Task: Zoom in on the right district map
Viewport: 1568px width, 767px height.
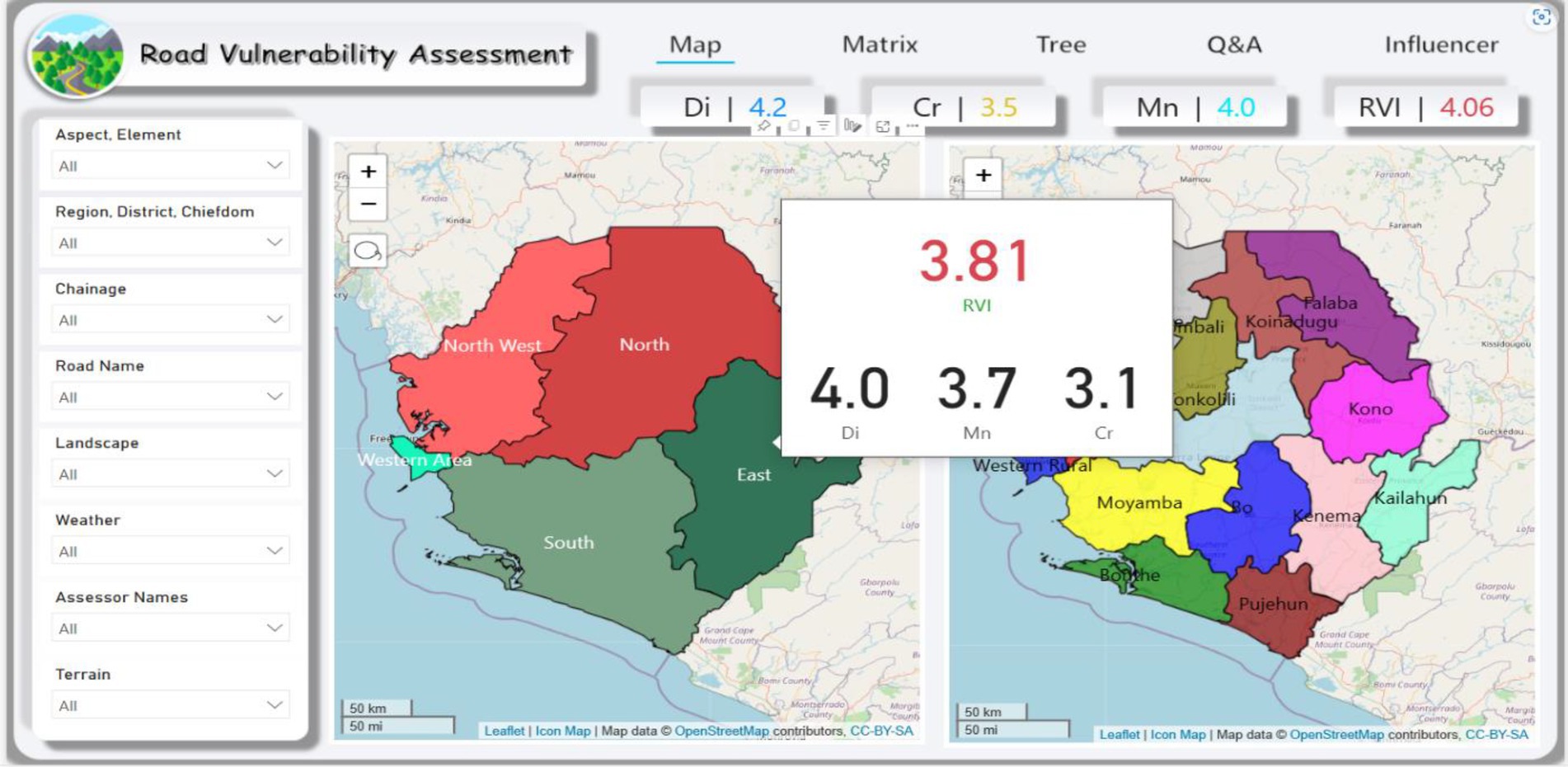Action: (984, 175)
